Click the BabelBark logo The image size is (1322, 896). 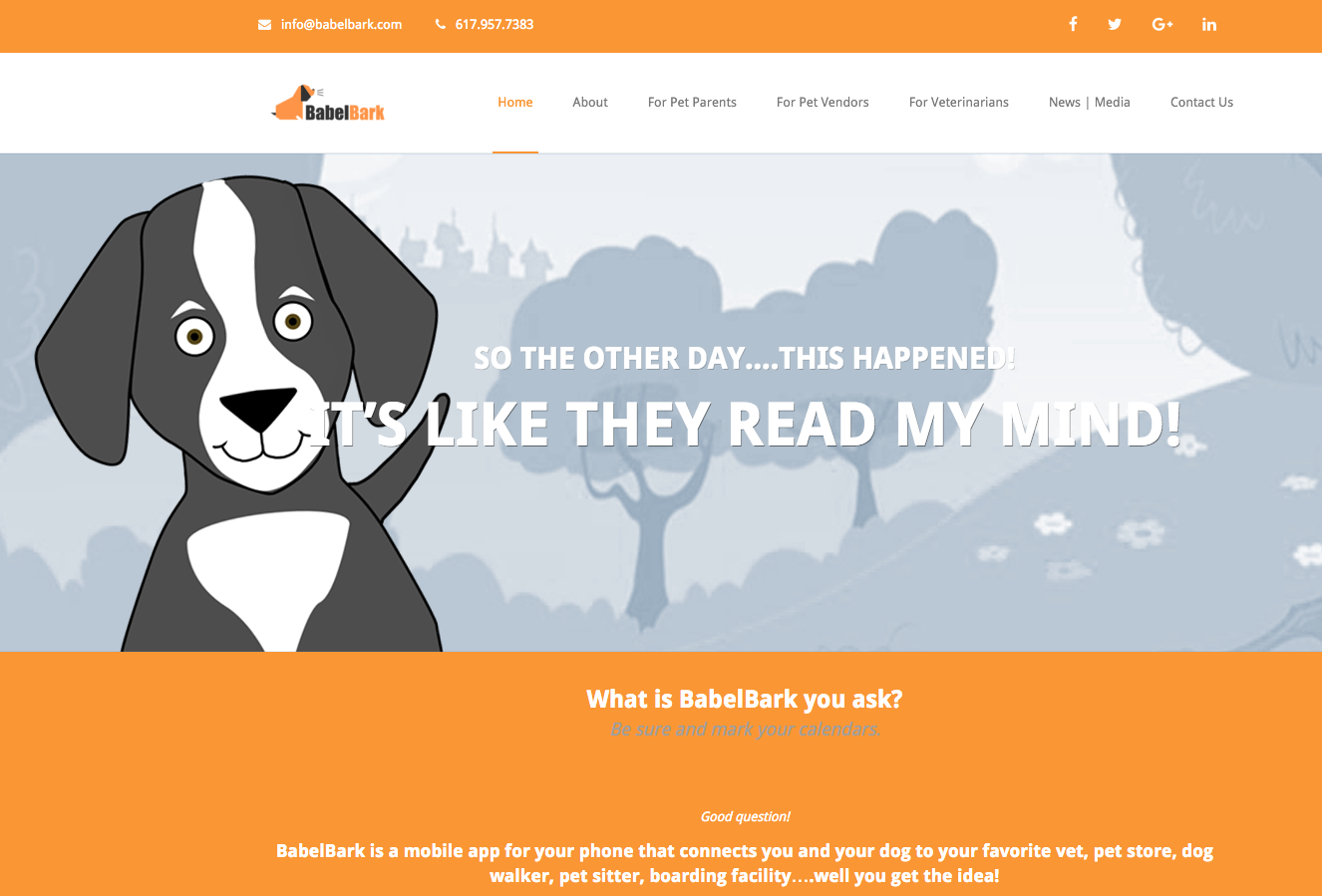(328, 104)
